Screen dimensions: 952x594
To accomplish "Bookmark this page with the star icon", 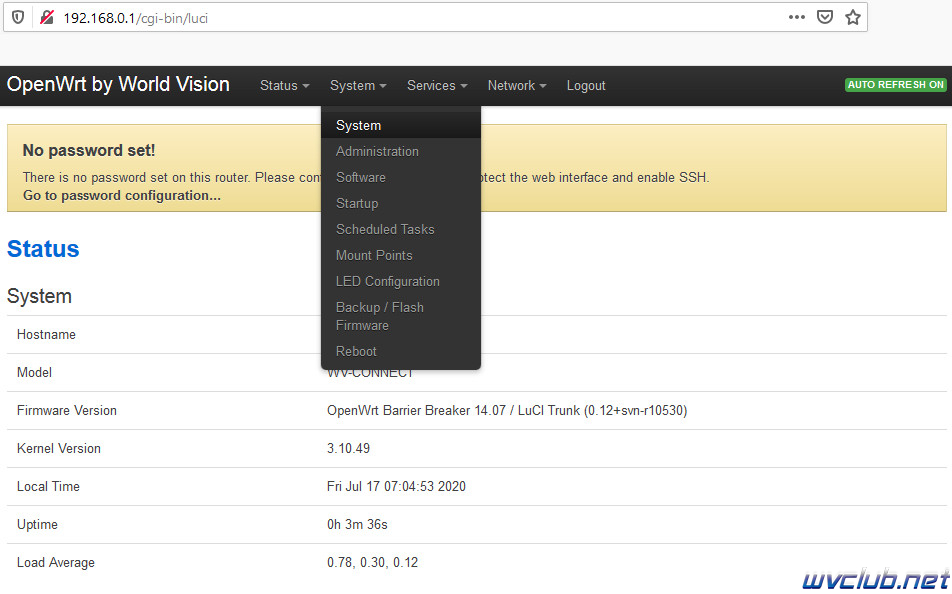I will pos(852,17).
